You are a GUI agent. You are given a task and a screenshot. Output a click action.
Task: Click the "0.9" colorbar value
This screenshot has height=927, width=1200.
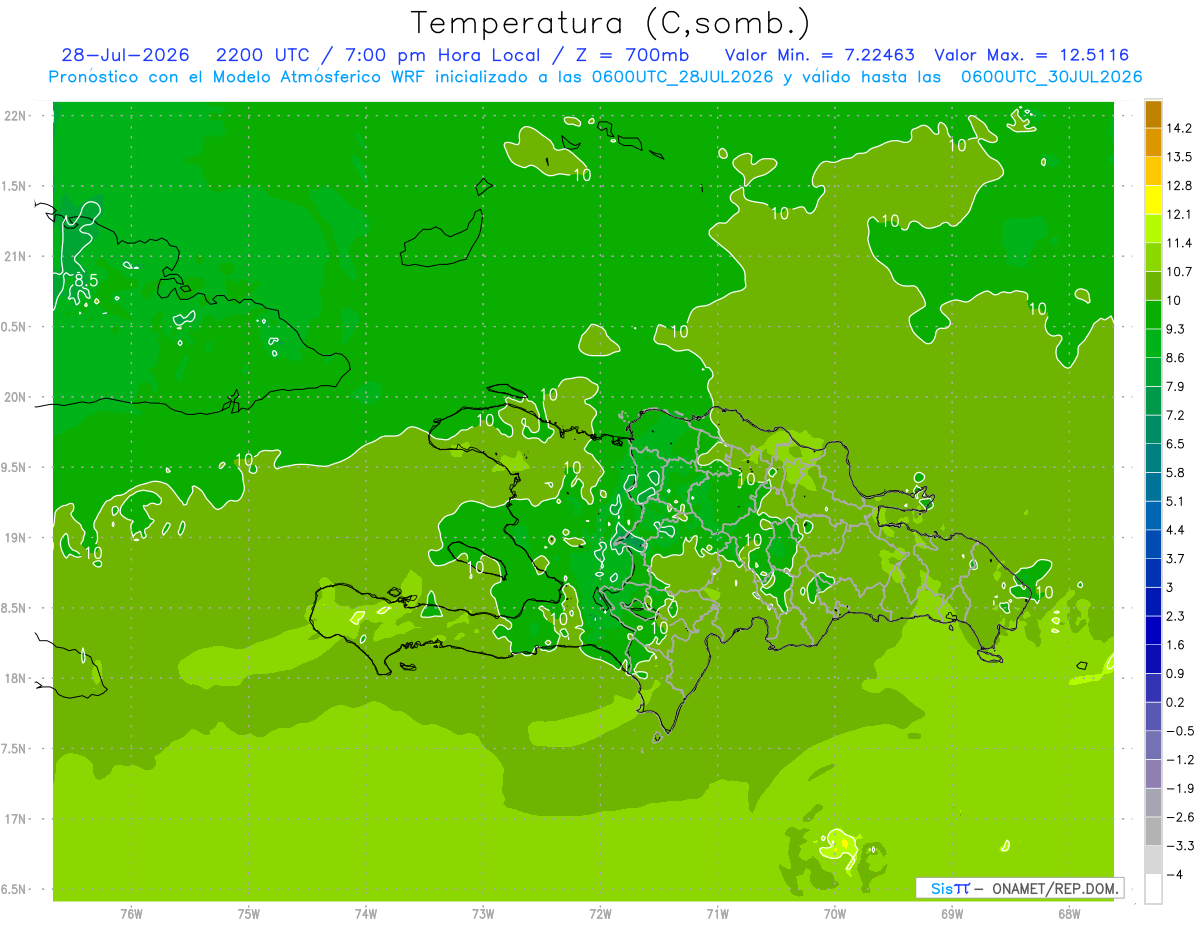click(x=1175, y=673)
